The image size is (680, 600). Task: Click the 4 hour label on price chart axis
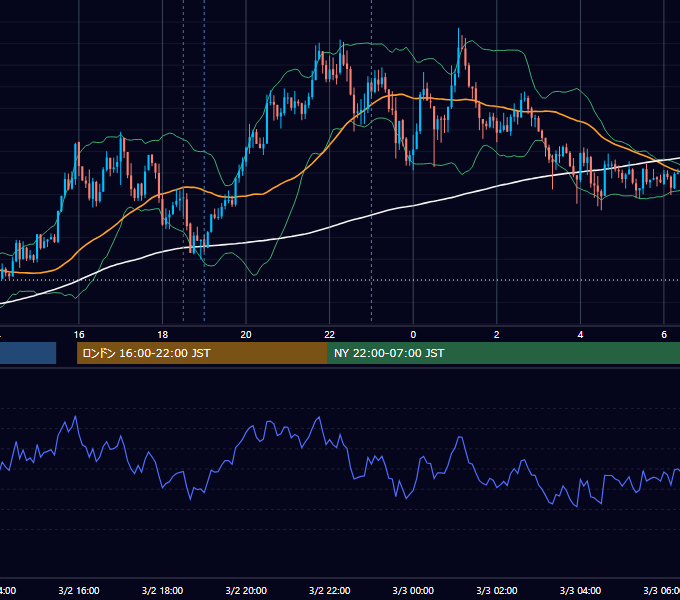tap(580, 335)
